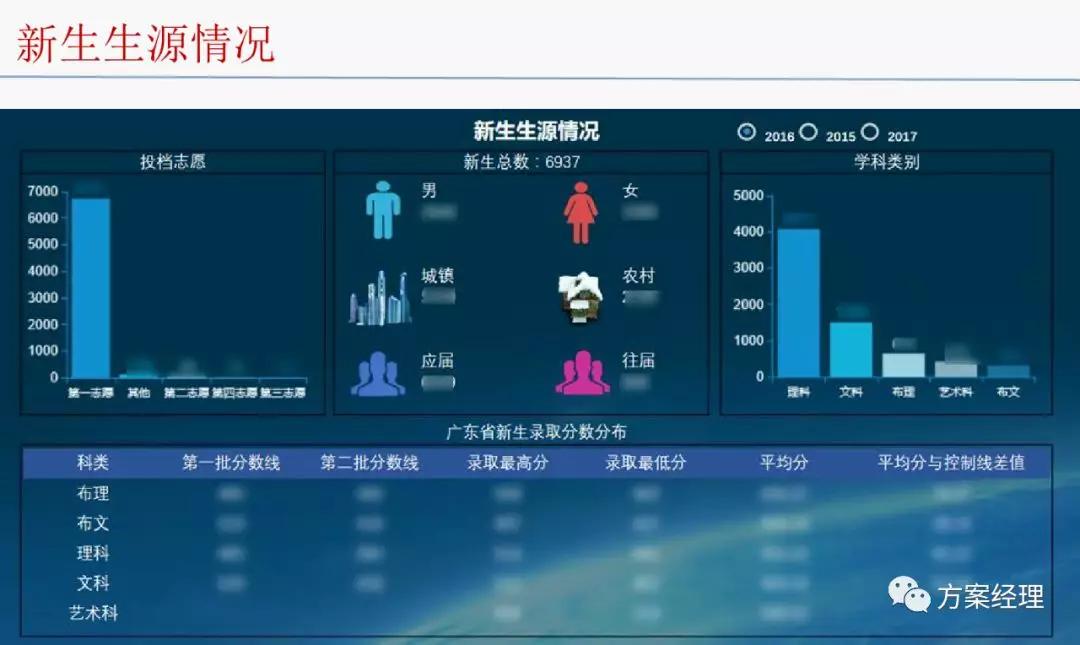Select the 艺术科 x-axis label in 学科类别 chart
The width and height of the screenshot is (1080, 645).
coord(955,392)
